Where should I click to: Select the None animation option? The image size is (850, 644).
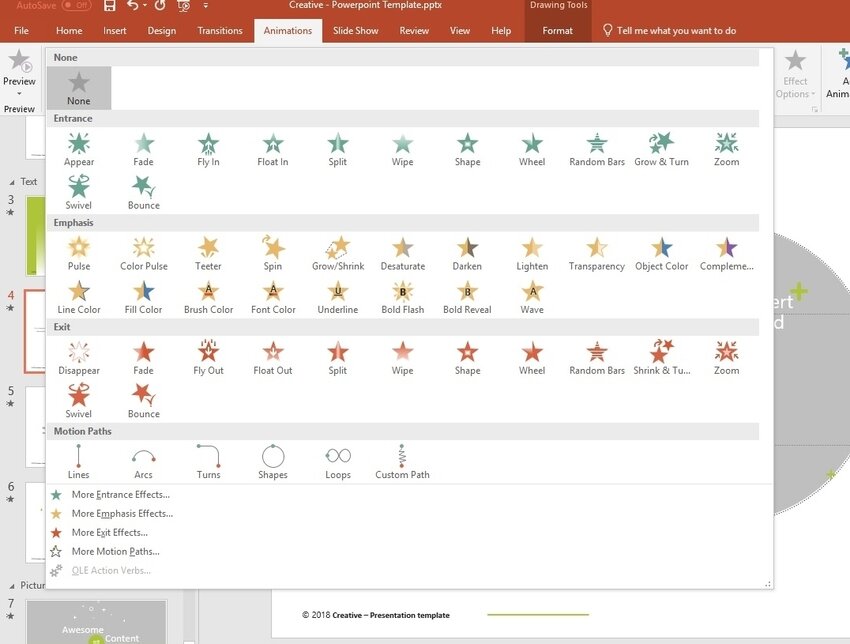pyautogui.click(x=79, y=88)
